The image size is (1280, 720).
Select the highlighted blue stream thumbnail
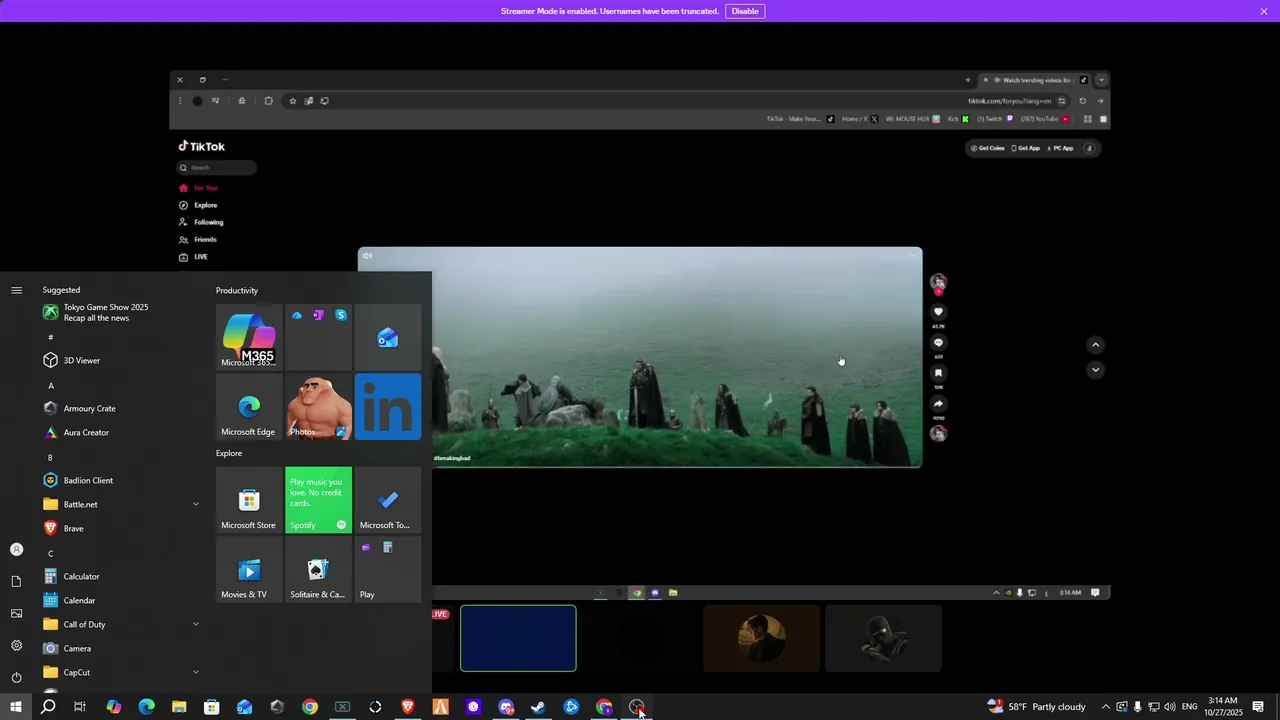point(518,638)
